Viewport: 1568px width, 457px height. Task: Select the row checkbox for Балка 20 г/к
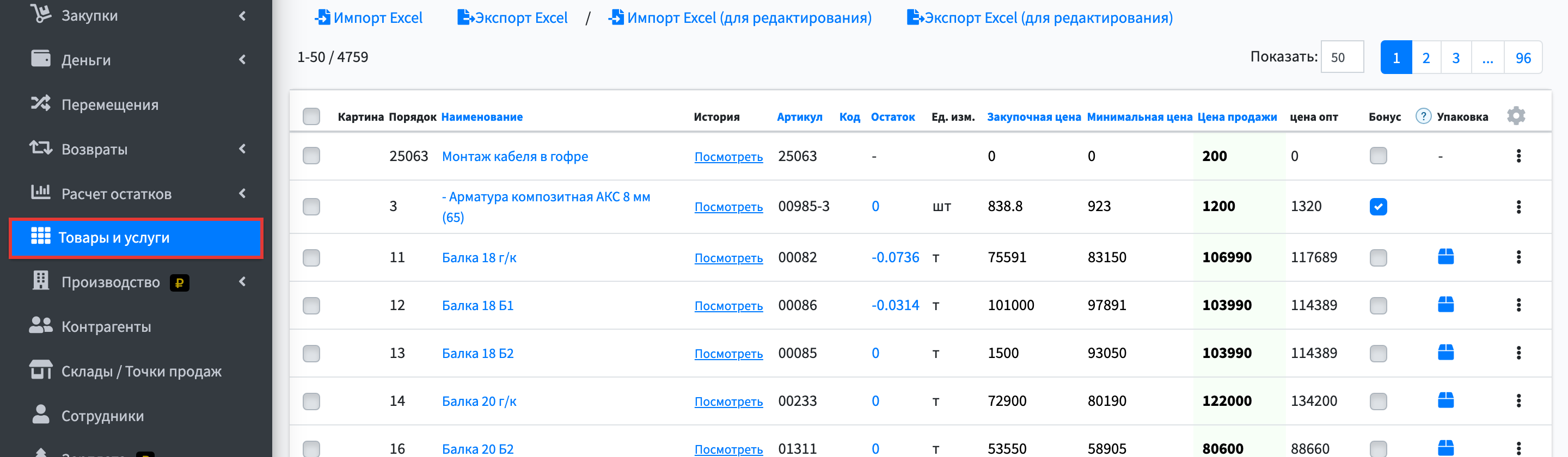(x=311, y=401)
